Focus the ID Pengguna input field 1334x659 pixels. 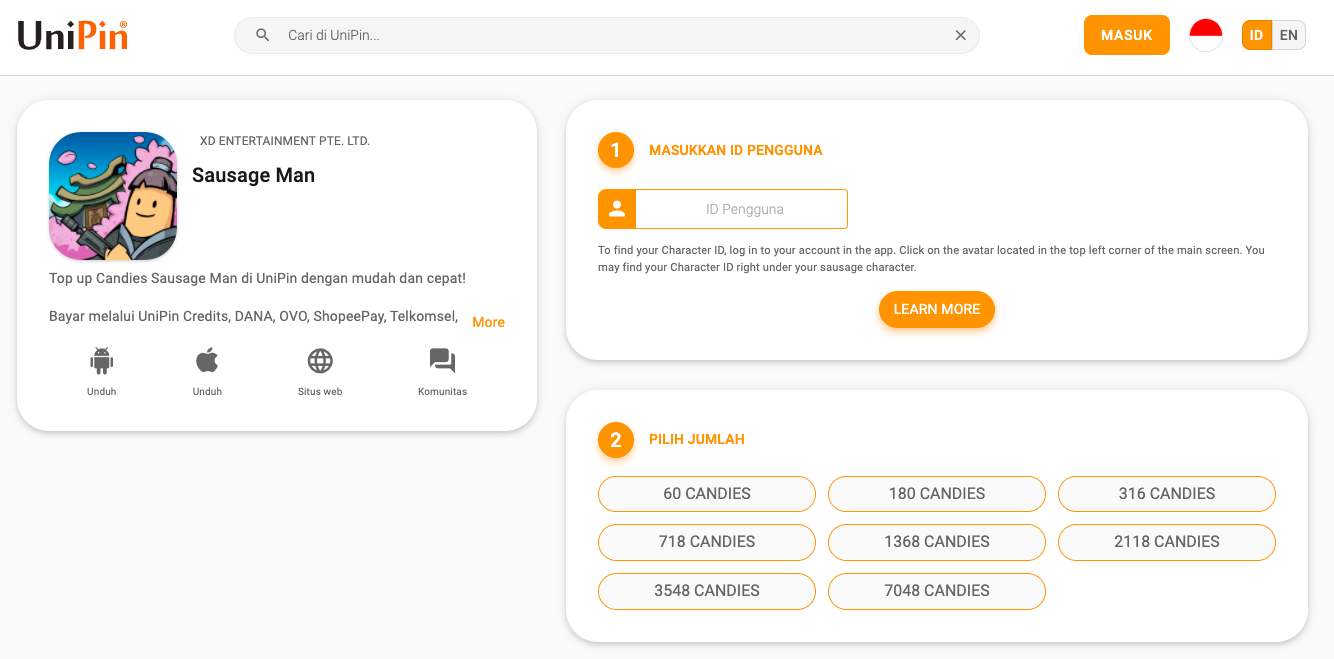[741, 209]
